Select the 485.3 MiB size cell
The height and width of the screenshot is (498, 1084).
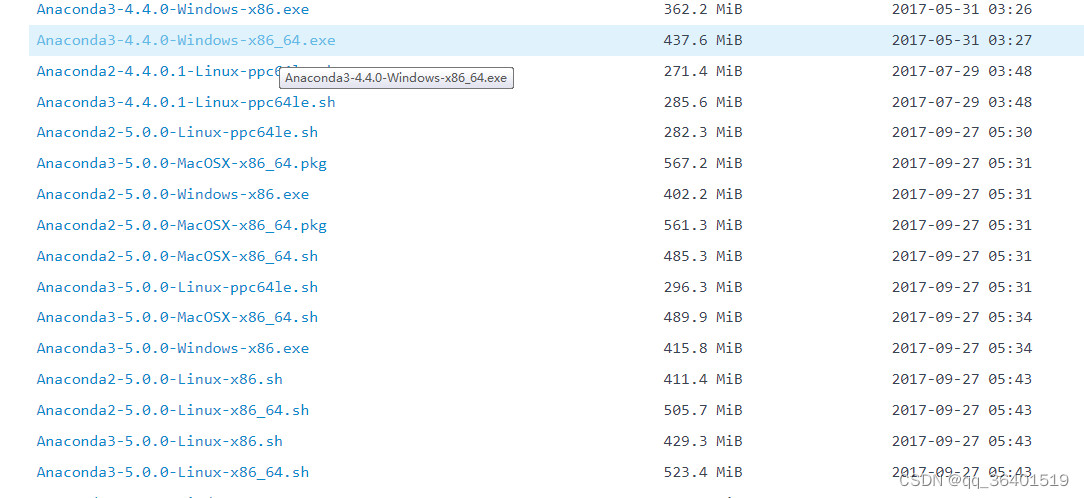pyautogui.click(x=702, y=257)
